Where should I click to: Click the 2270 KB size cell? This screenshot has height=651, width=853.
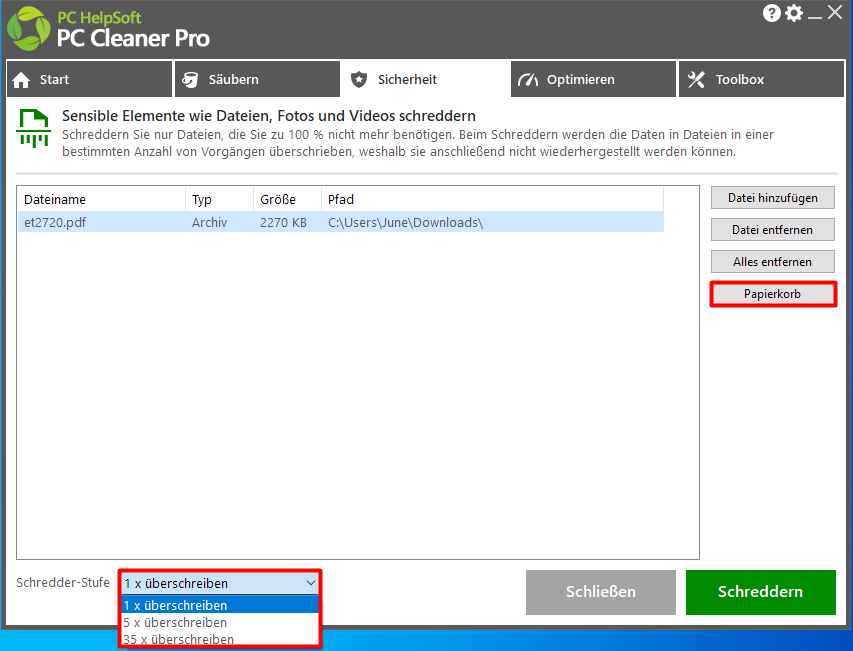pos(283,222)
